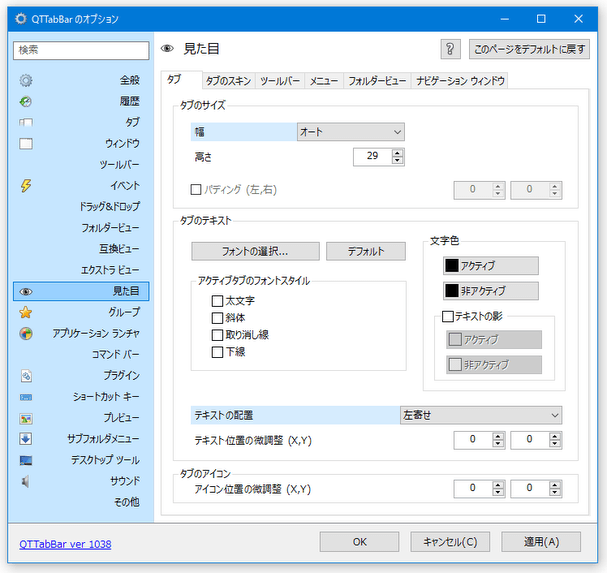Screen dimensions: 607x573
Task: Open the テキストの配置 左寄せ dropdown
Action: pos(481,415)
